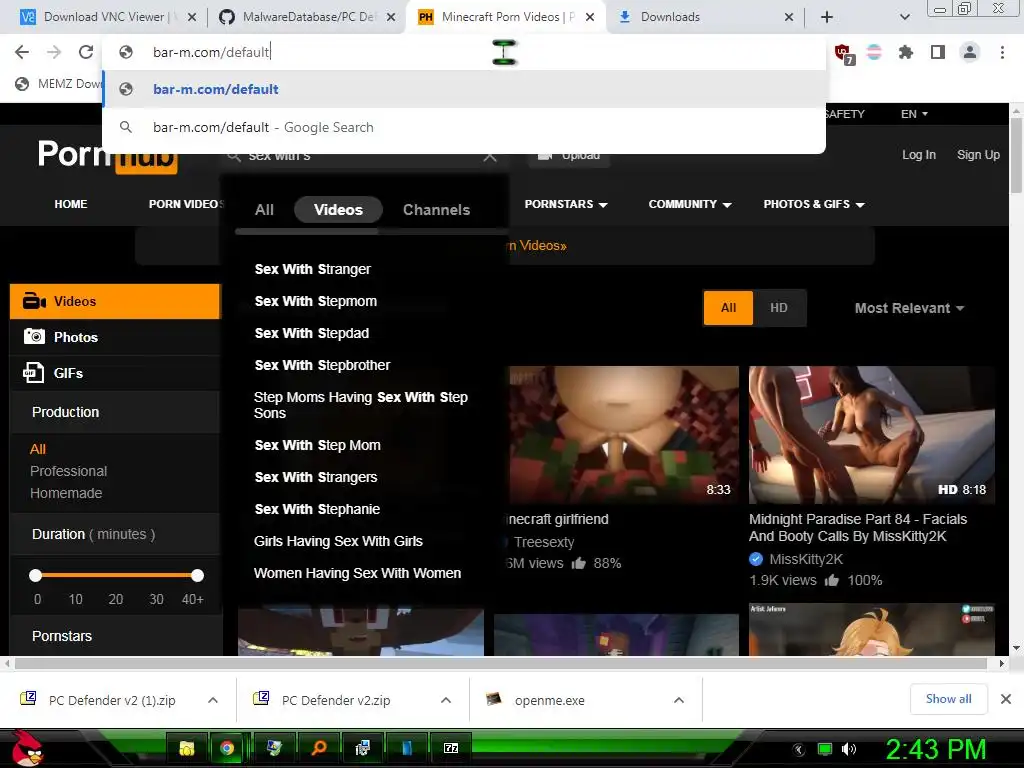Click the striped extension icon next to uBlock
The width and height of the screenshot is (1024, 768).
coord(874,52)
